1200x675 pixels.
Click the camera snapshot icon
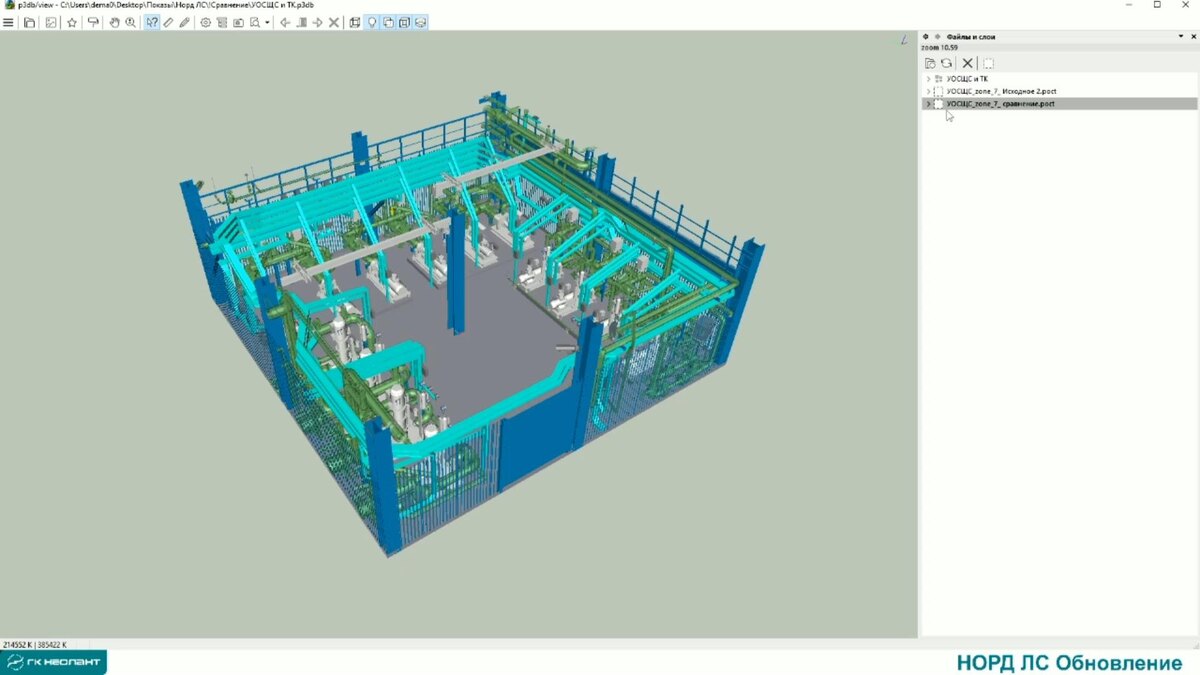tap(239, 22)
